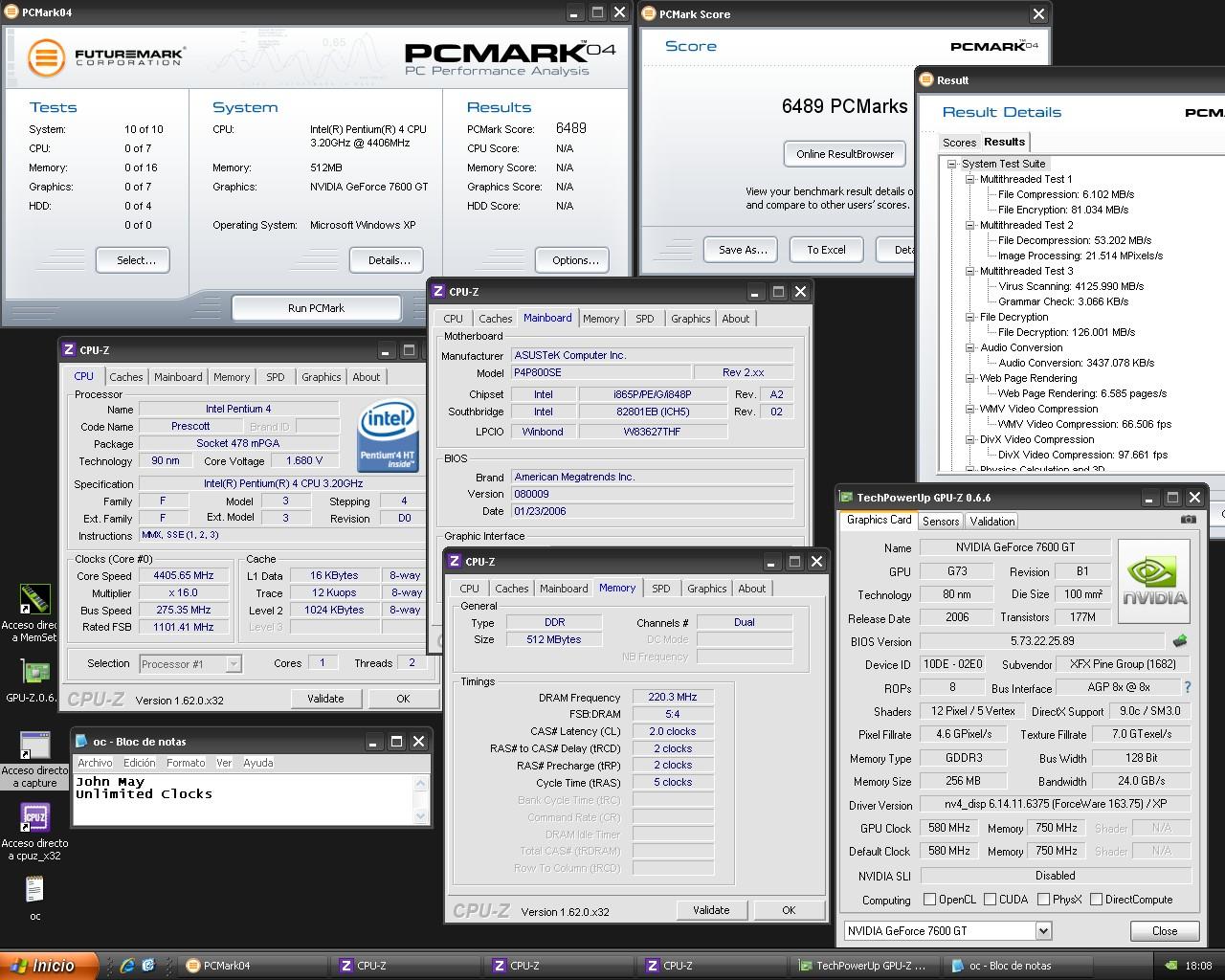Open the Processor #1 selection dropdown
1225x980 pixels.
[x=233, y=663]
